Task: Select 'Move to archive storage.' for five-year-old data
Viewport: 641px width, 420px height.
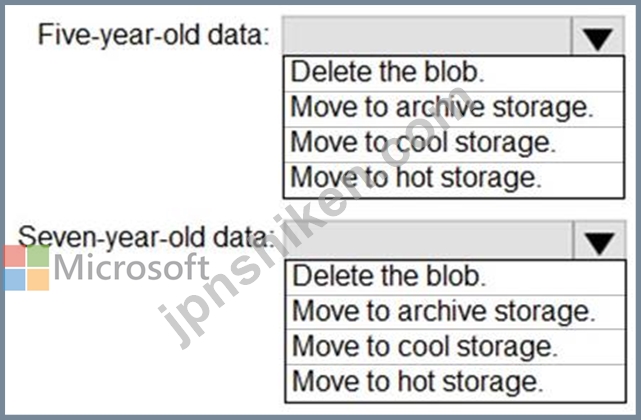Action: pyautogui.click(x=453, y=109)
